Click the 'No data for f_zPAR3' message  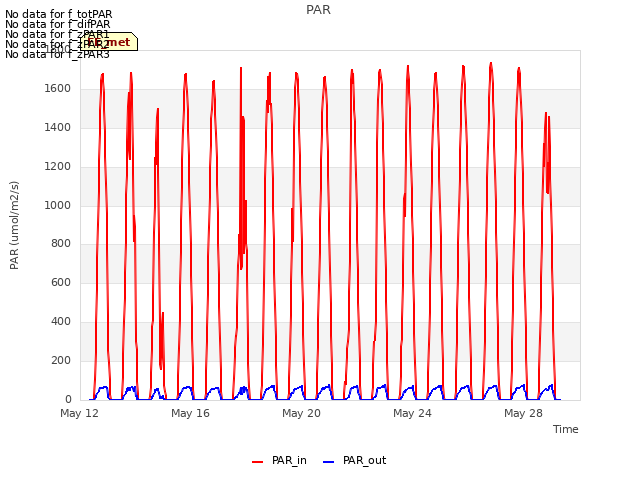(57, 54)
